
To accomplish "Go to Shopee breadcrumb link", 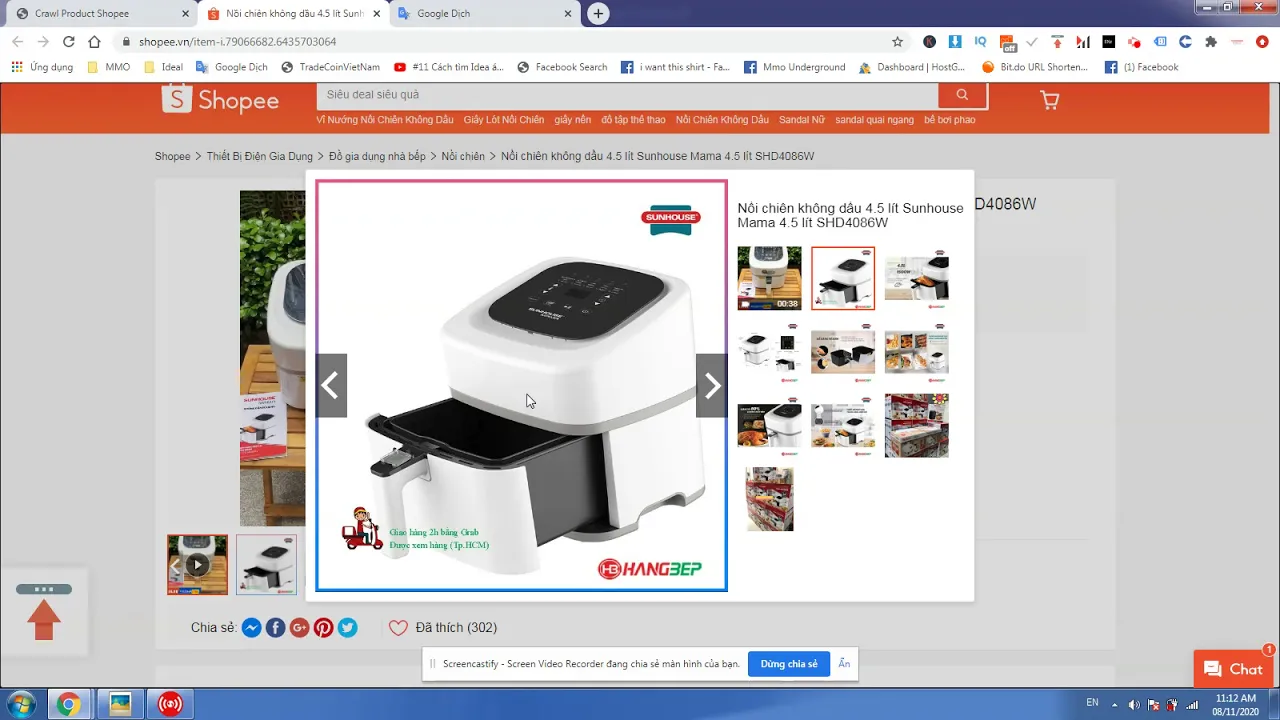I will click(x=173, y=156).
